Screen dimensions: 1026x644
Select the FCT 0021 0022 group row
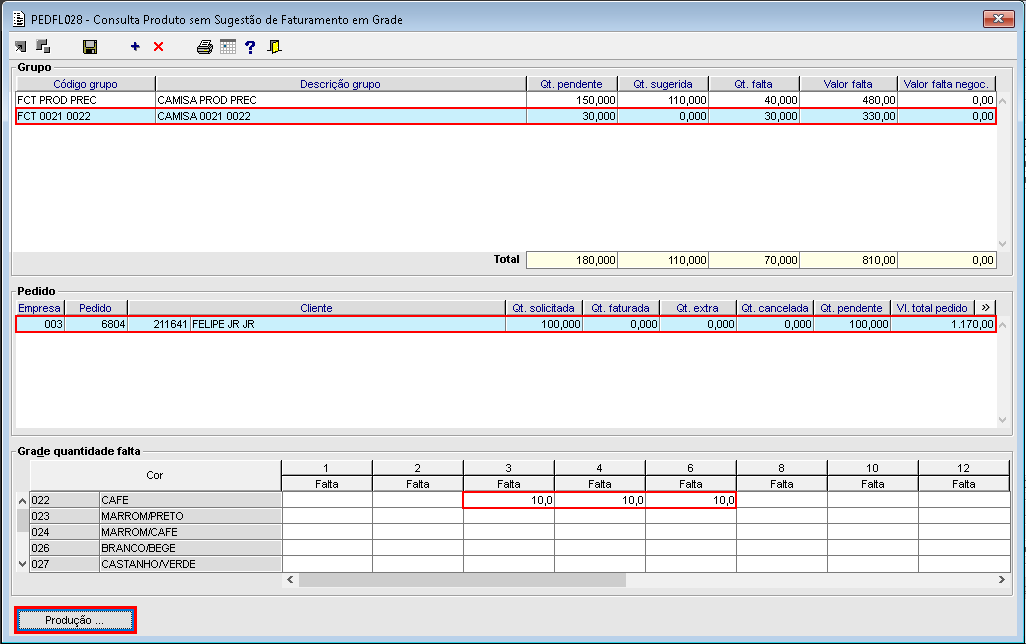506,116
